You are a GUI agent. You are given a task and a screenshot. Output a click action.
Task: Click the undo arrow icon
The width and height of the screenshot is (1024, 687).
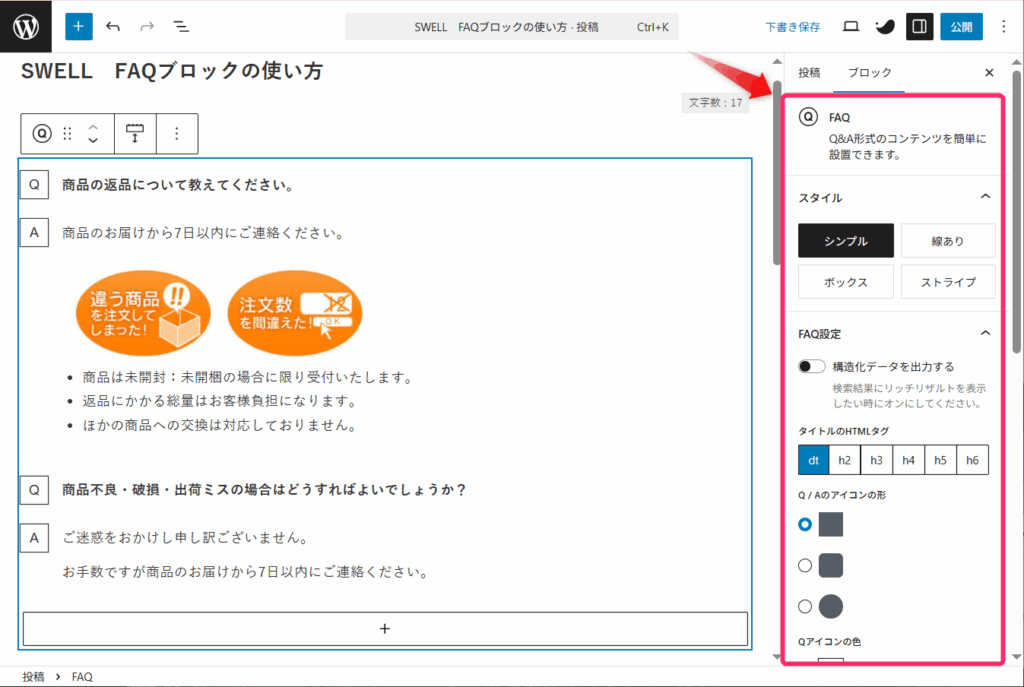(113, 27)
